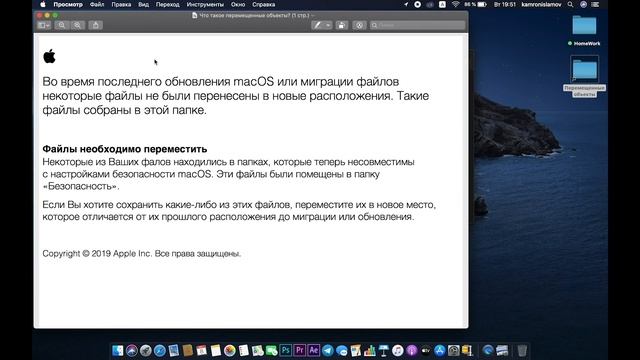Open Numbers from the Dock
This screenshot has height=360, width=640.
[x=370, y=351]
